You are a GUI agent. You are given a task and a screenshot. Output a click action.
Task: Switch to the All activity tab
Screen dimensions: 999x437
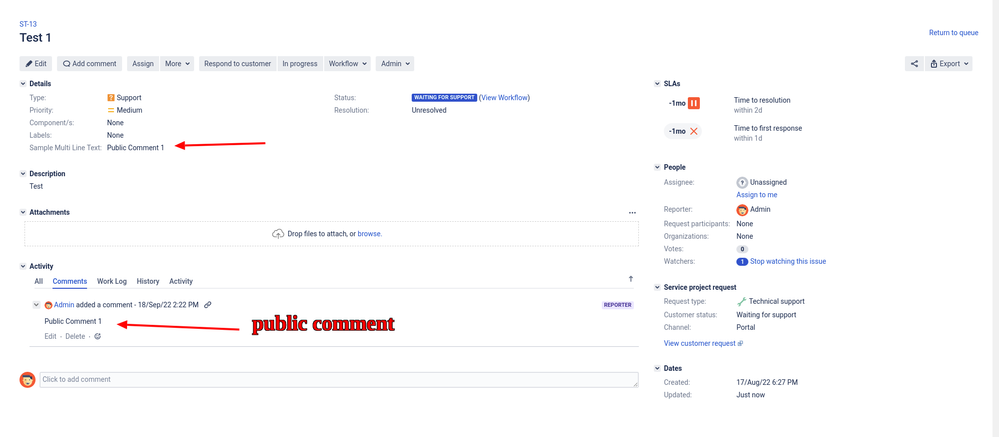point(39,281)
